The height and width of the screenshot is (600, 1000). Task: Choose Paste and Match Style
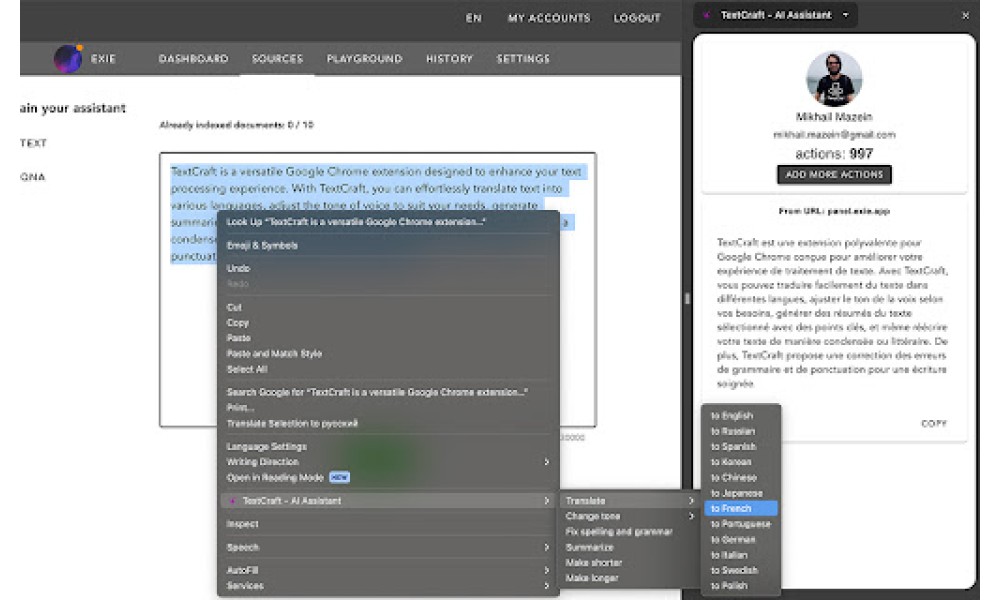(388, 353)
